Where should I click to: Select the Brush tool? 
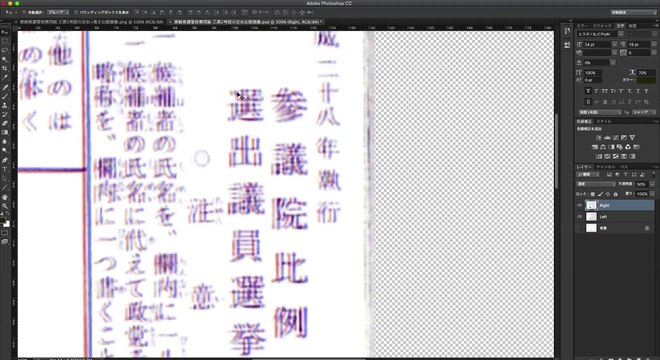point(4,96)
